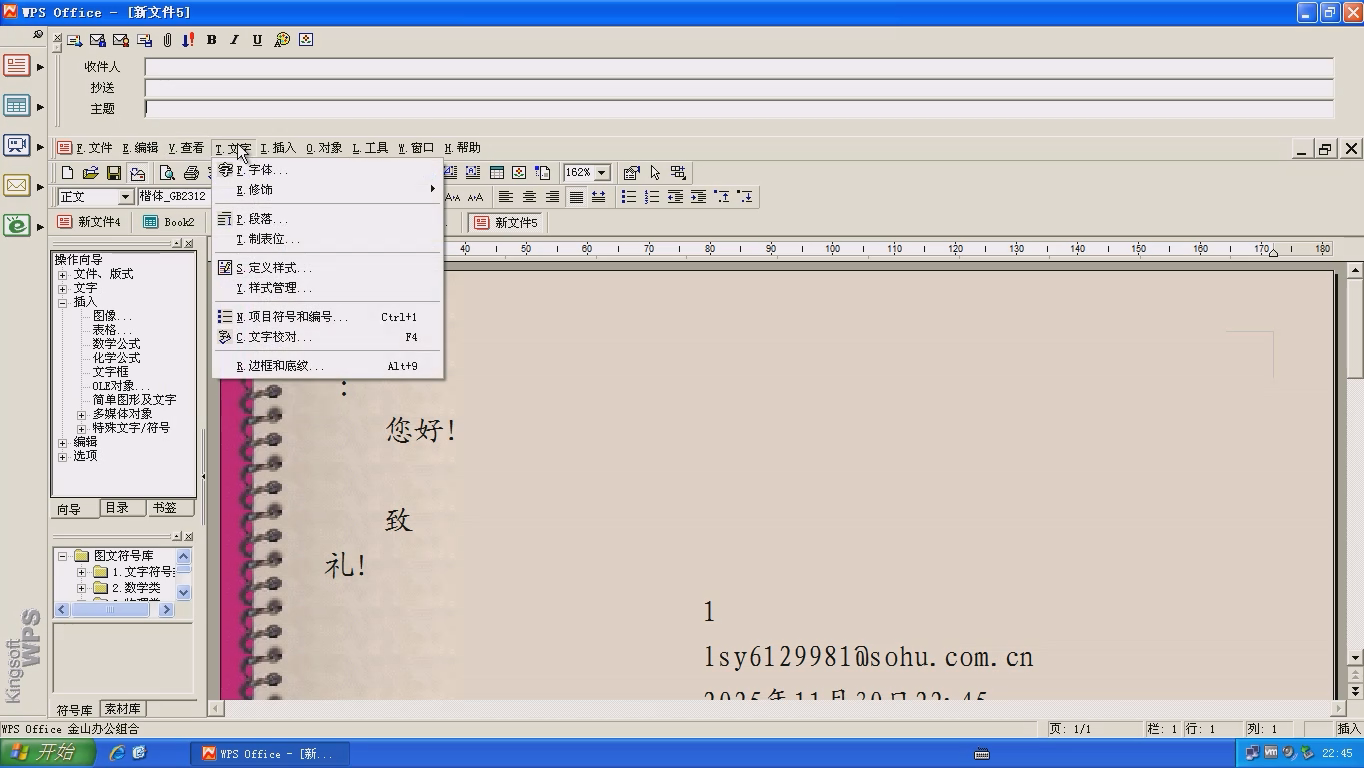The height and width of the screenshot is (768, 1364).
Task: Switch to the 素材库 tab
Action: (122, 709)
